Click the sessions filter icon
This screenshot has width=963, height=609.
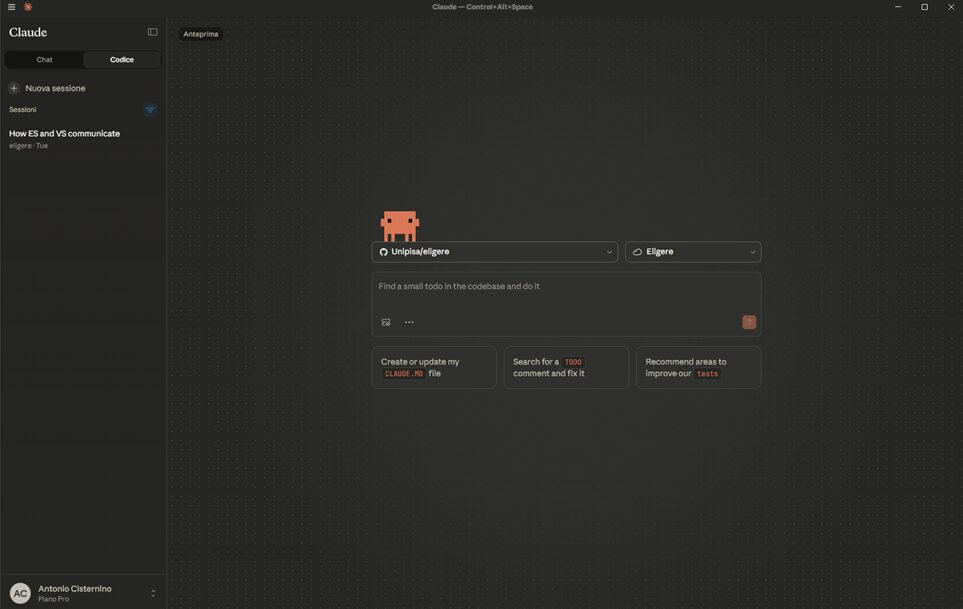[150, 110]
